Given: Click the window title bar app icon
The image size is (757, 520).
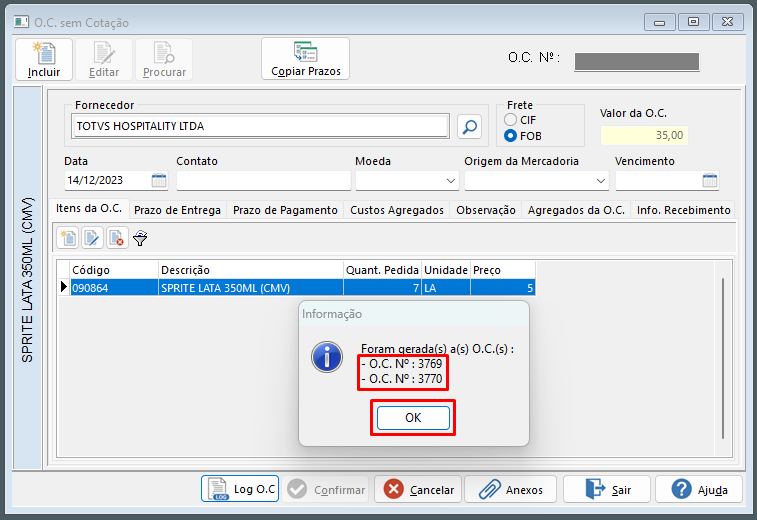Looking at the screenshot, I should click(x=21, y=22).
